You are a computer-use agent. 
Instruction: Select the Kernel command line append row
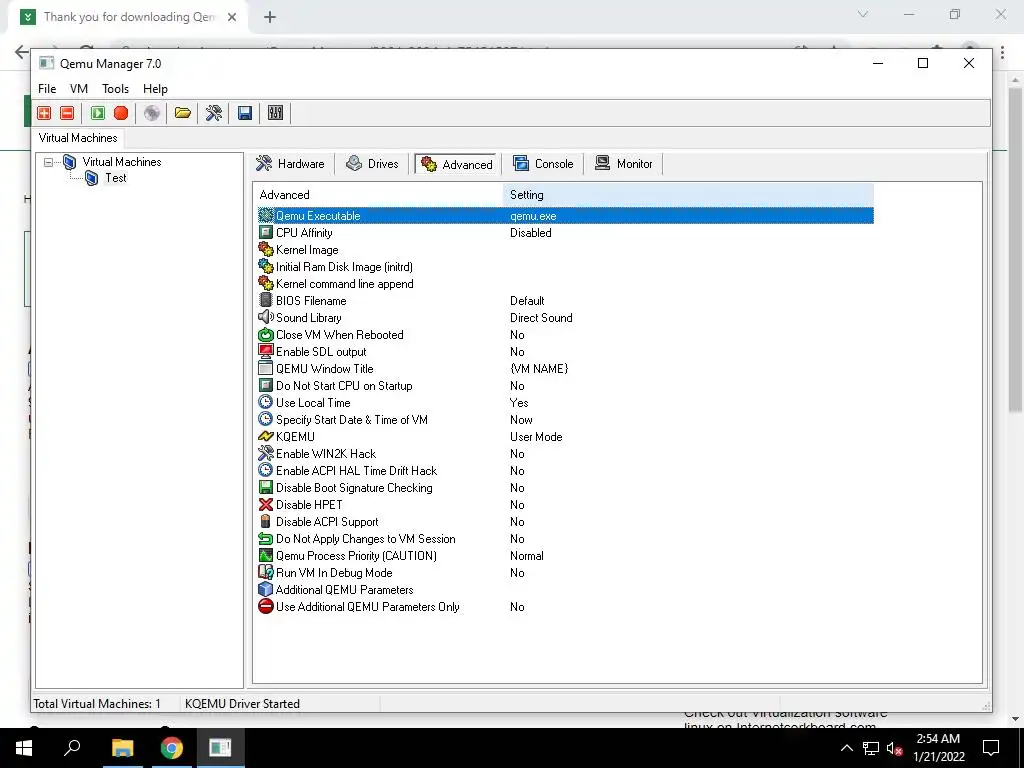pyautogui.click(x=566, y=283)
